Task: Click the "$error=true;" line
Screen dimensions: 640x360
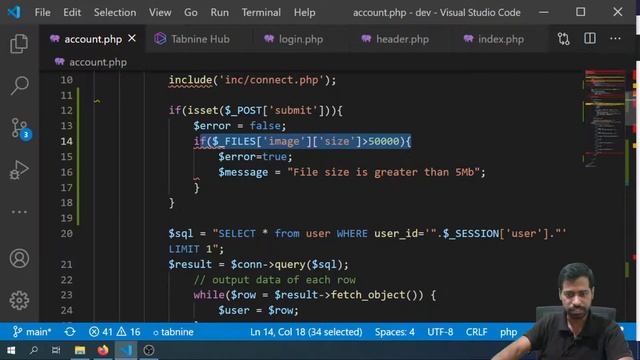Action: click(x=255, y=157)
